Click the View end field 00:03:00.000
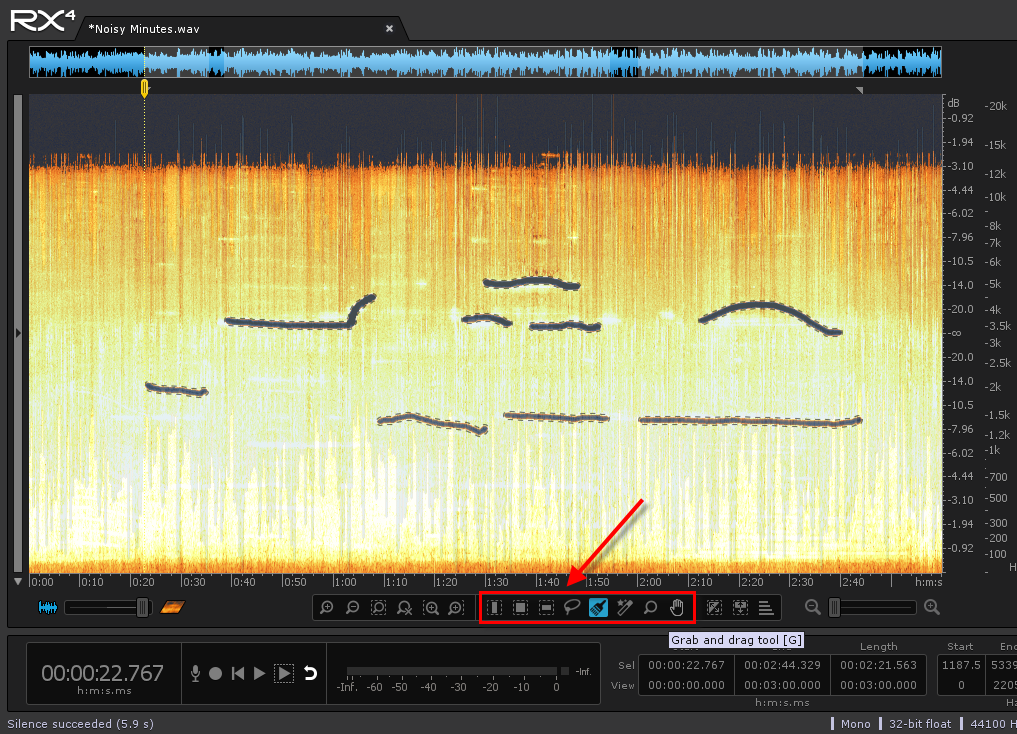1017x734 pixels. [x=782, y=685]
